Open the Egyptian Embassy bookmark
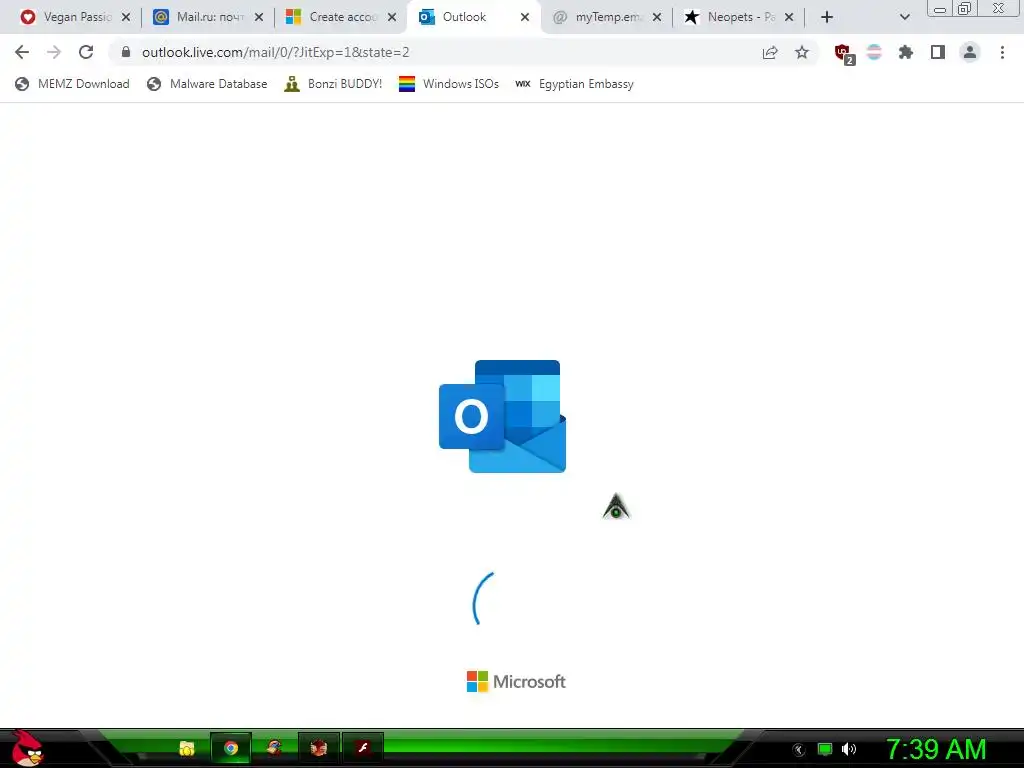This screenshot has width=1024, height=768. (x=574, y=84)
